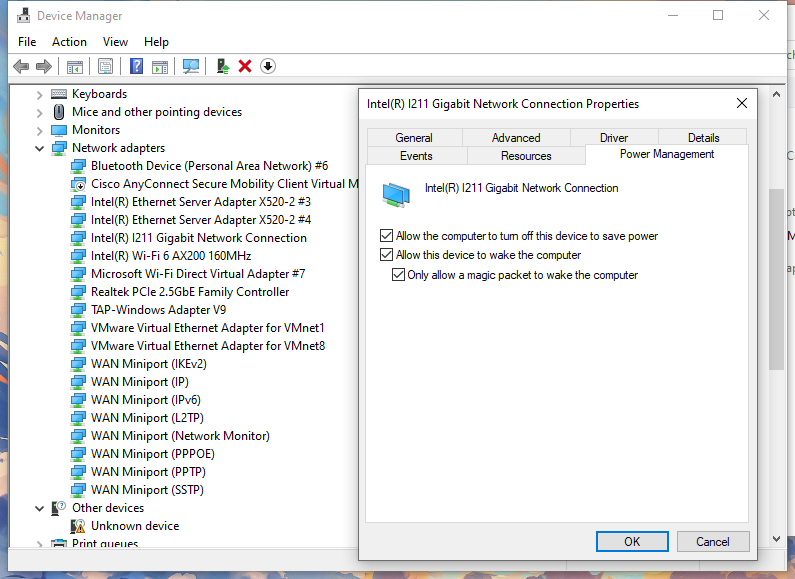795x579 pixels.
Task: Select the Unknown device warning icon
Action: coord(78,526)
